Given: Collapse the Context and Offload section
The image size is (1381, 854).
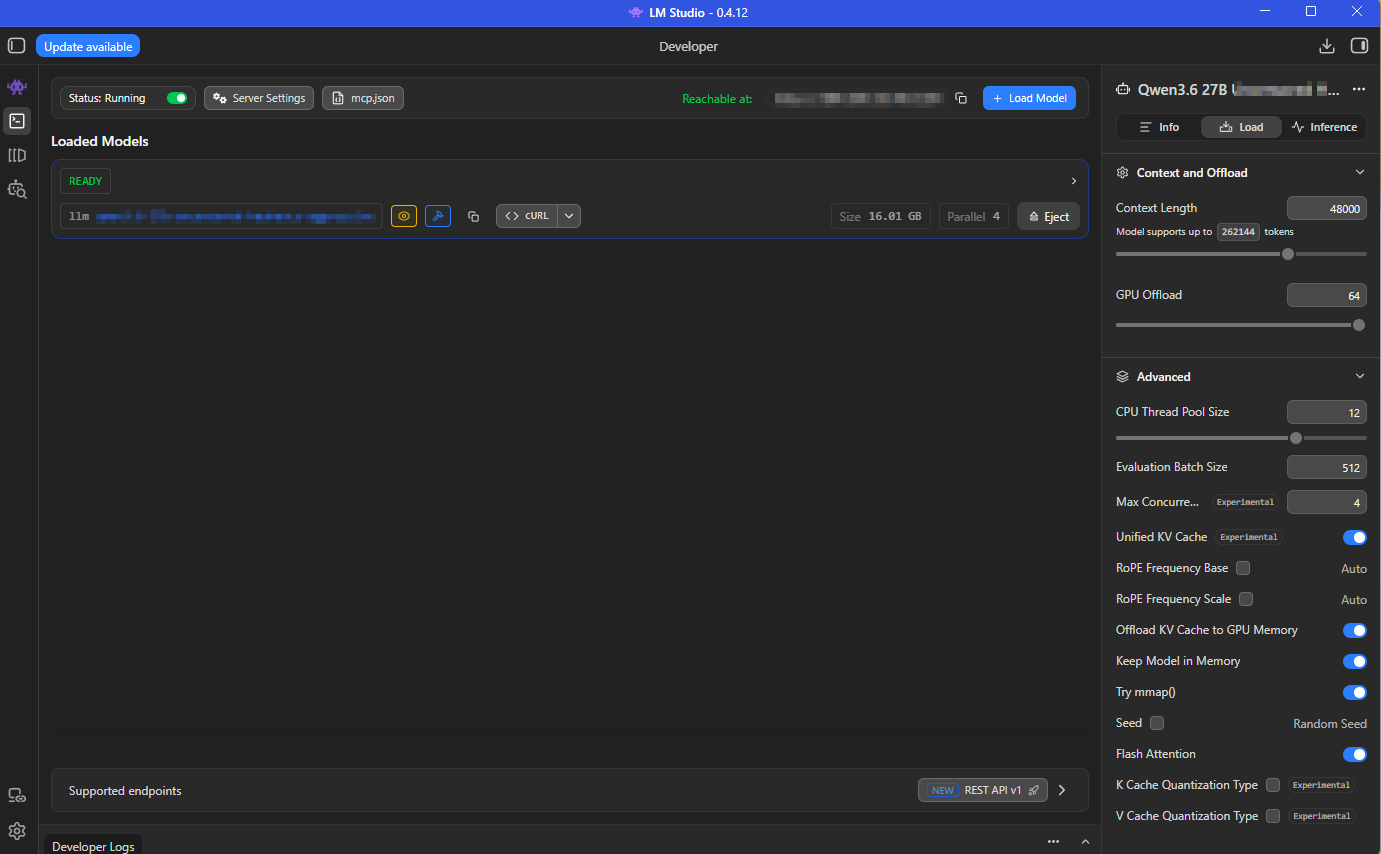Looking at the screenshot, I should [x=1359, y=173].
